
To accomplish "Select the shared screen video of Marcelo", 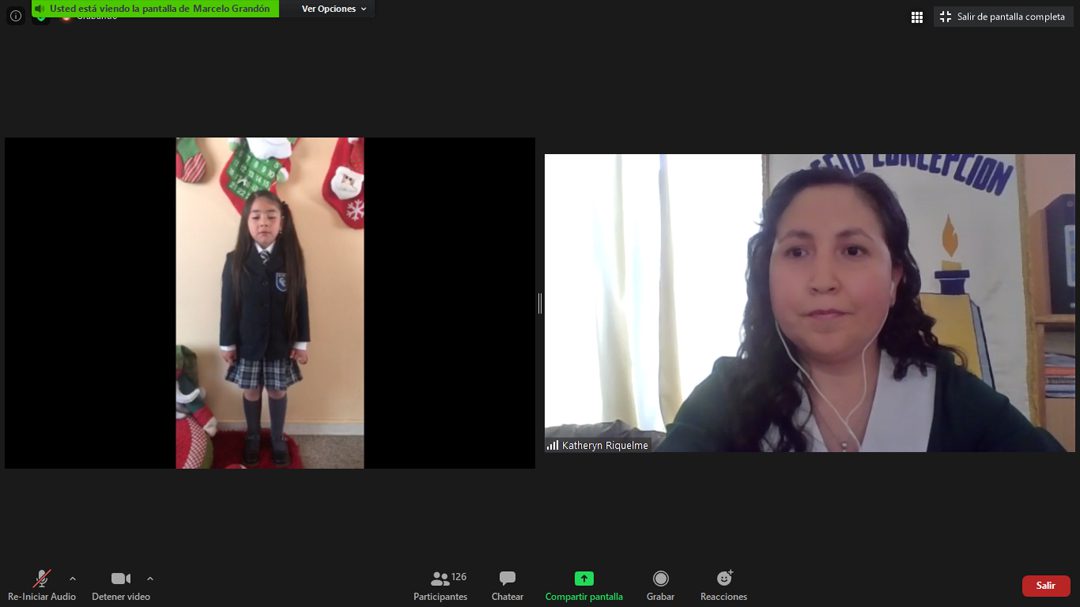I will point(270,303).
